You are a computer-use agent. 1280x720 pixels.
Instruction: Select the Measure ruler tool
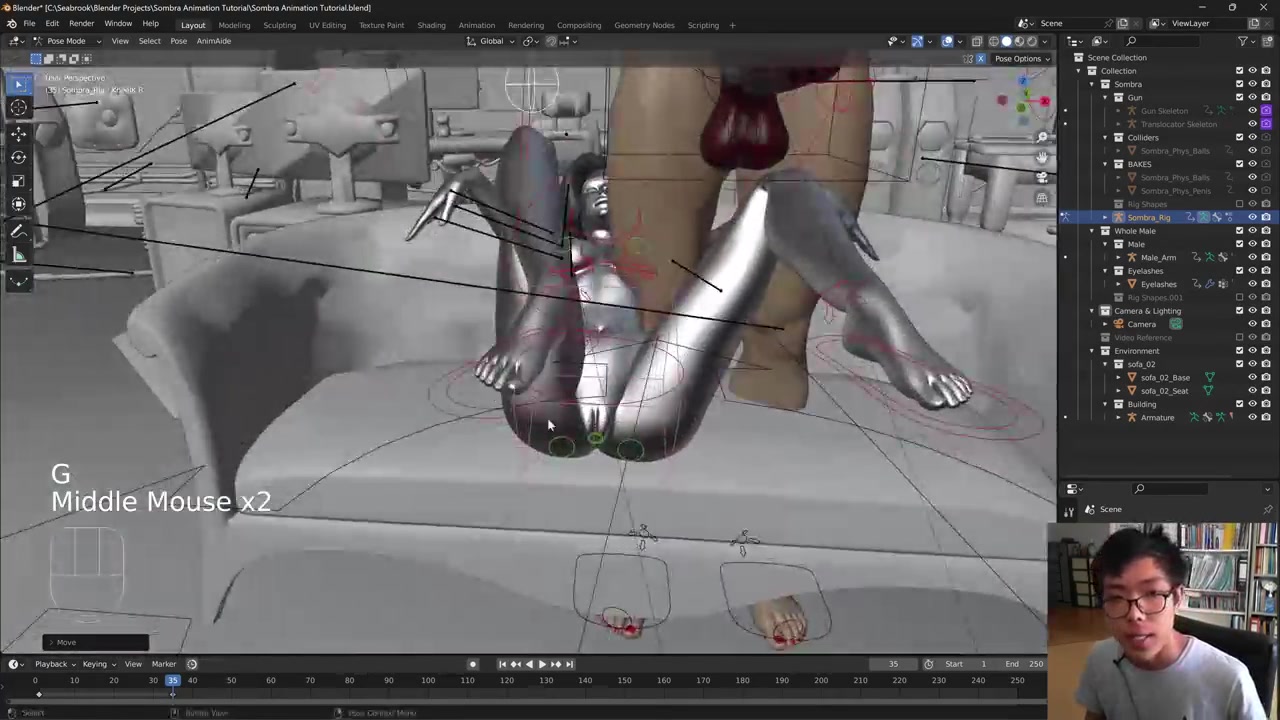[18, 256]
